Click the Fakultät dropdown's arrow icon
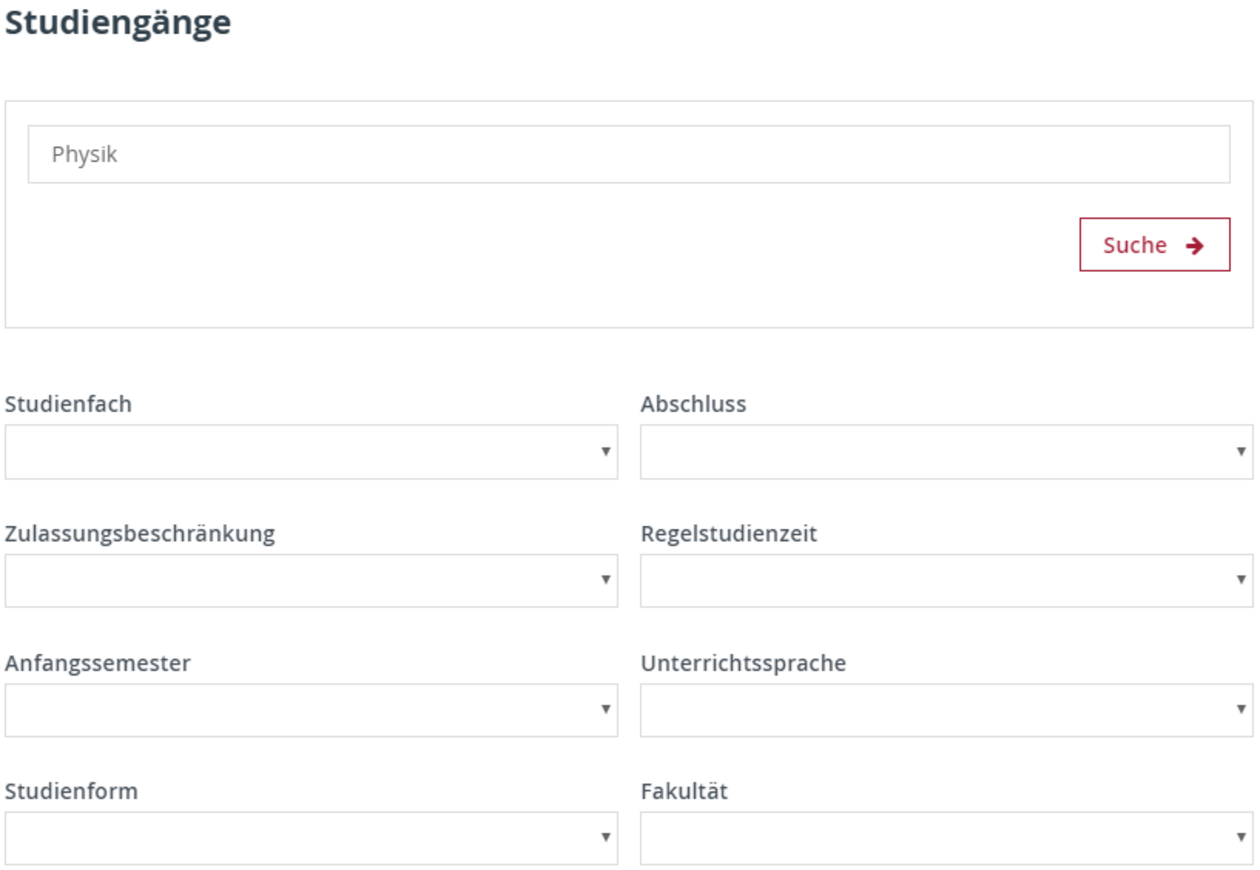This screenshot has height=870, width=1260. (x=1241, y=837)
